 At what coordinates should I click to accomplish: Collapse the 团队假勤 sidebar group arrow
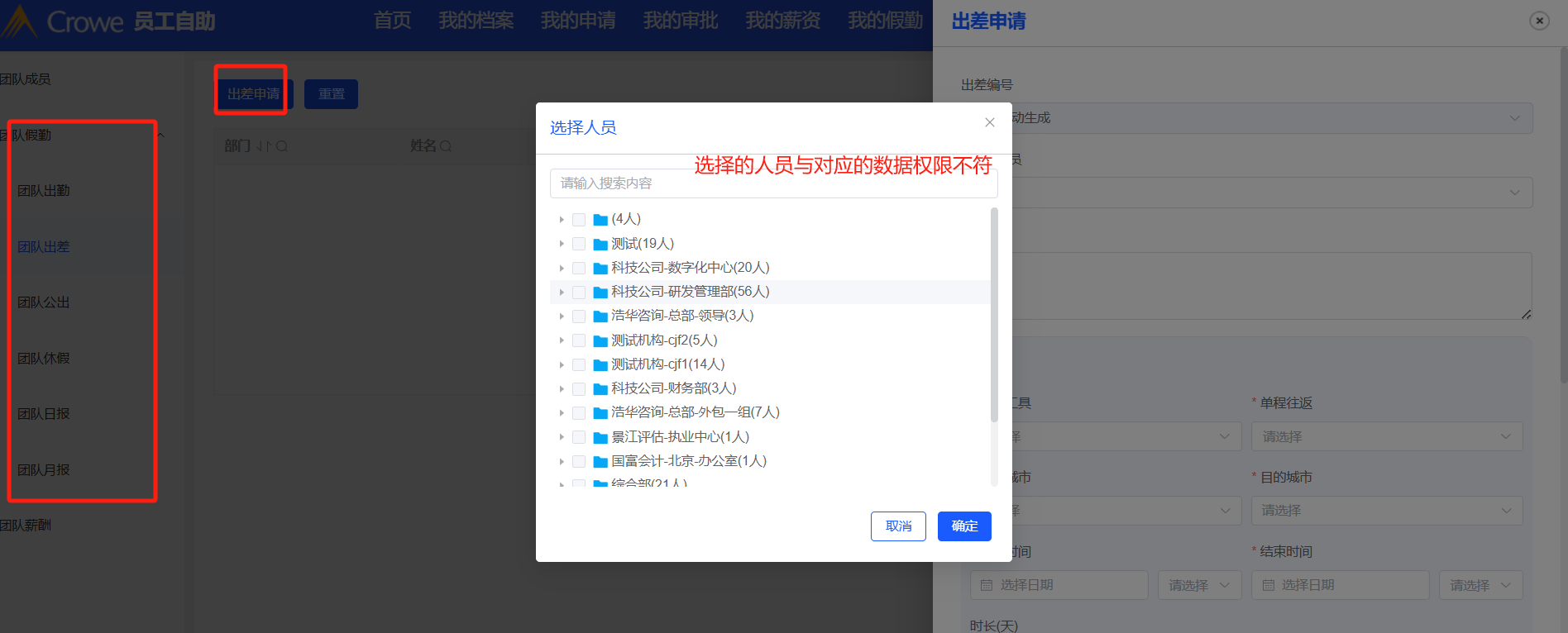point(160,136)
